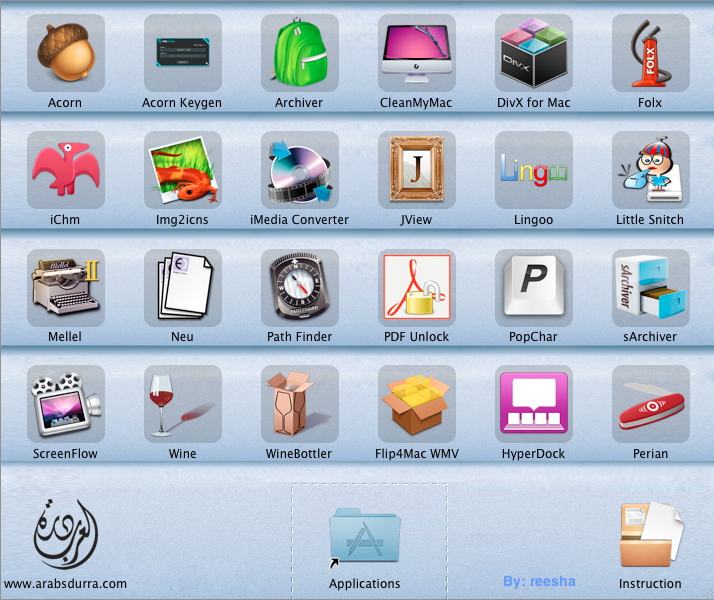Click the Little Snitch icon
Screen dimensions: 714x600
click(x=651, y=170)
